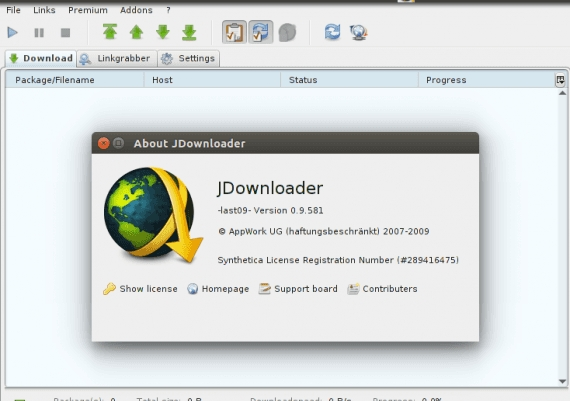Open the Addons menu

pos(136,10)
